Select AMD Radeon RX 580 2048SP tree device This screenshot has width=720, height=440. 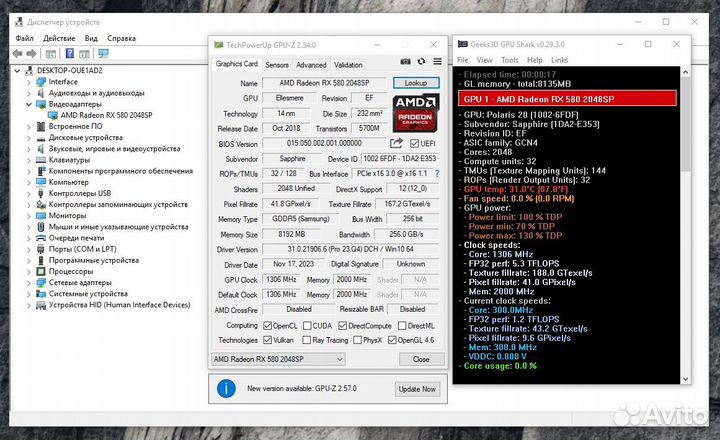click(x=107, y=115)
